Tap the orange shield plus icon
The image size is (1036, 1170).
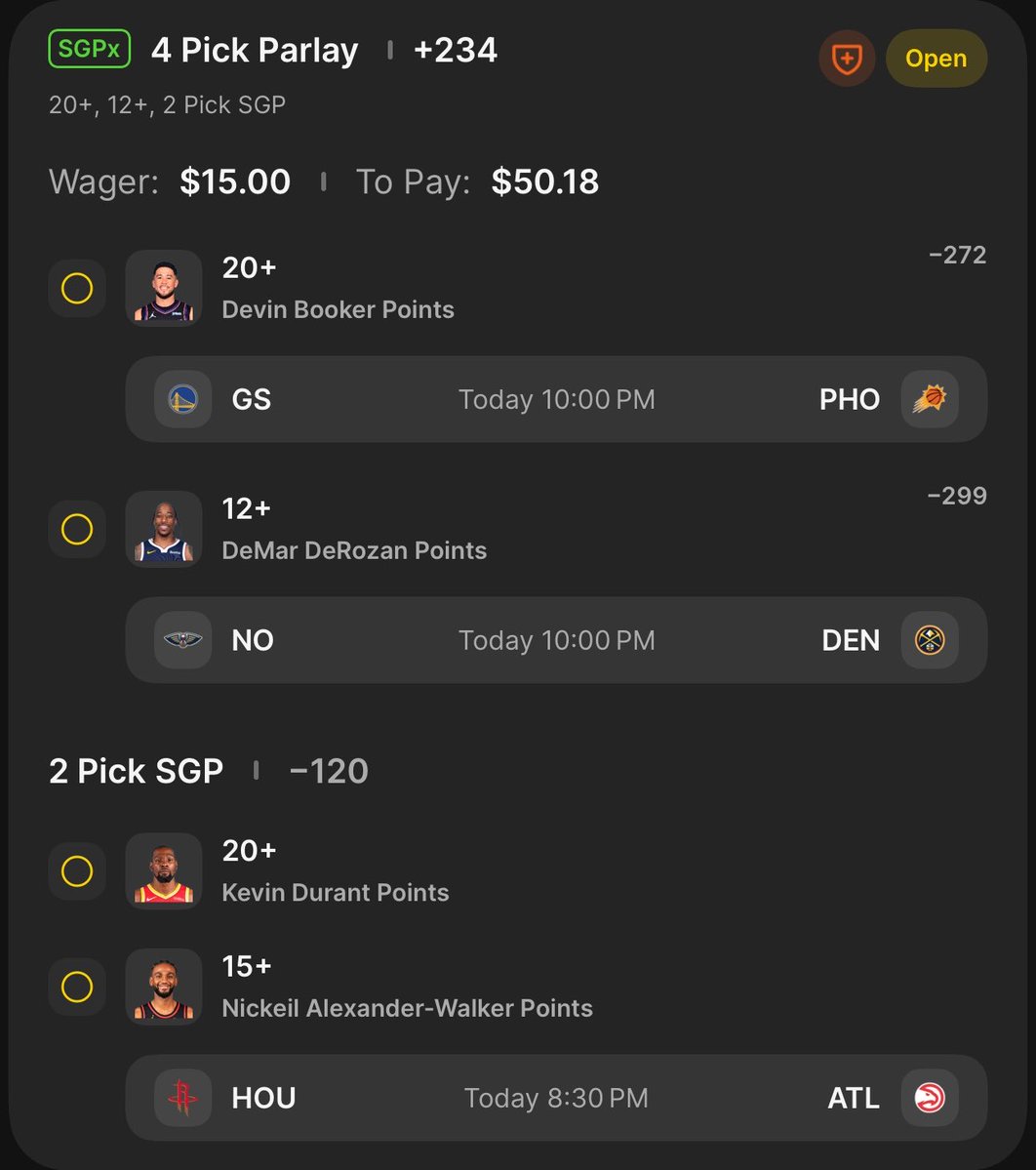tap(847, 59)
